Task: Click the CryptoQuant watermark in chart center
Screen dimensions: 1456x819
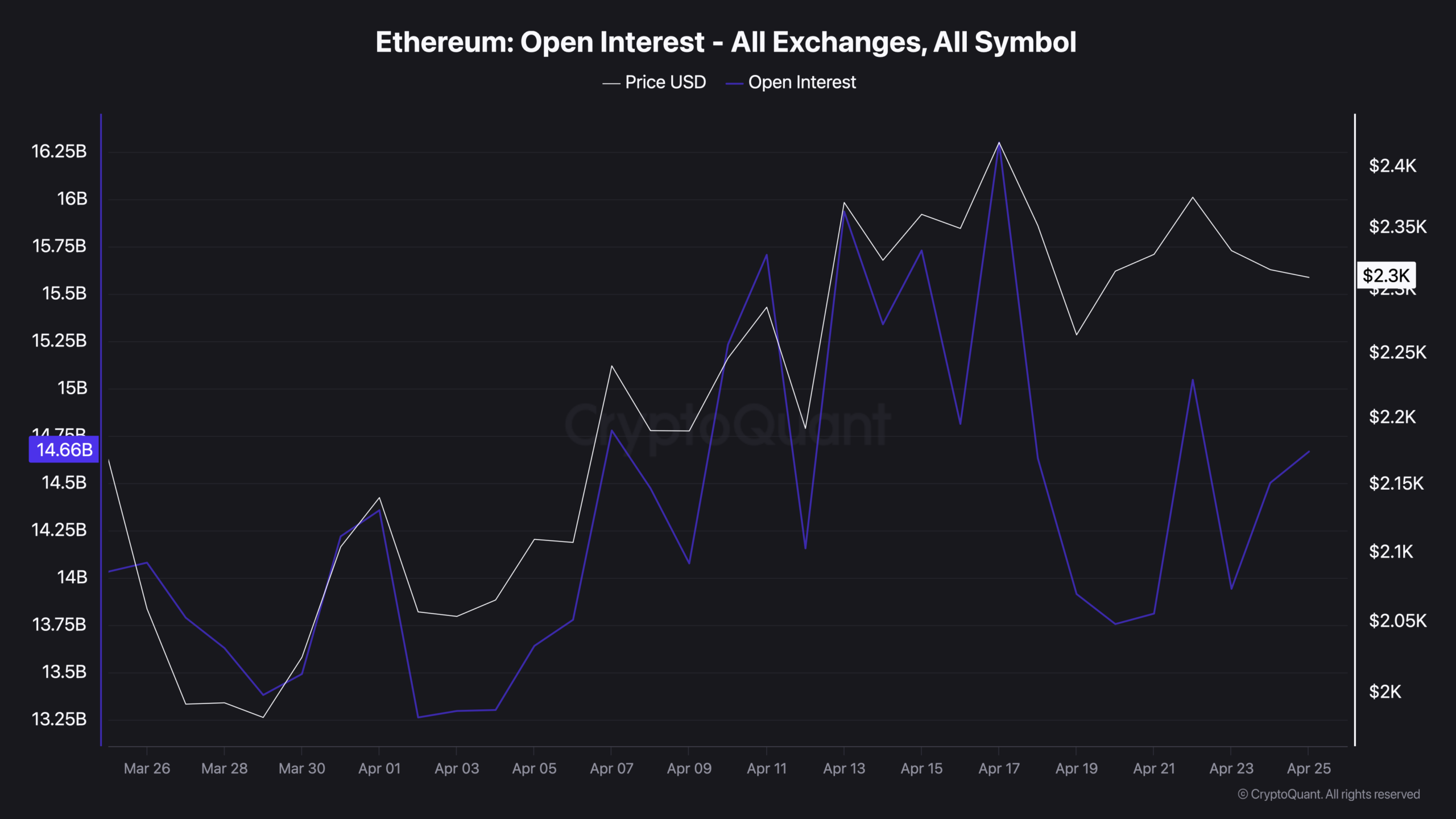Action: tap(727, 425)
